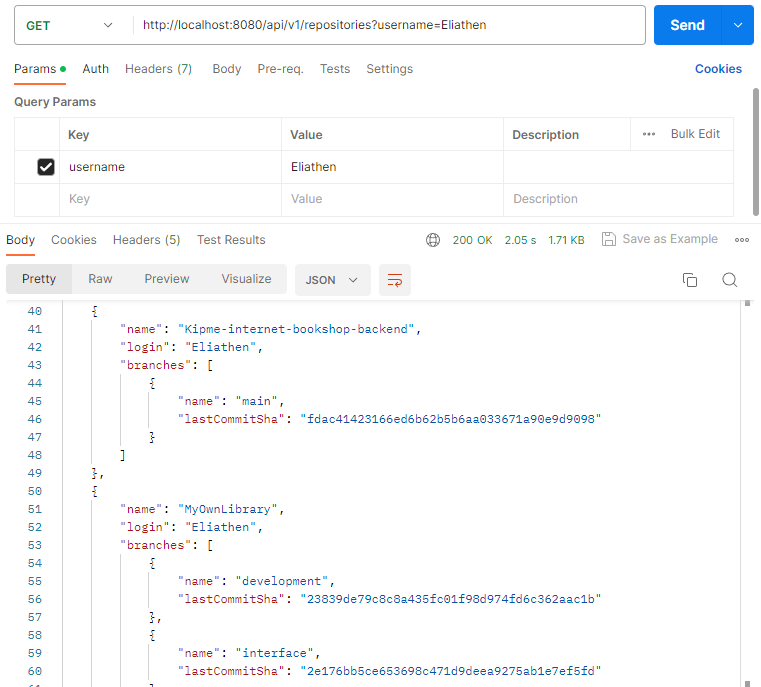Select the response Body tab
The height and width of the screenshot is (687, 761).
pyautogui.click(x=20, y=240)
